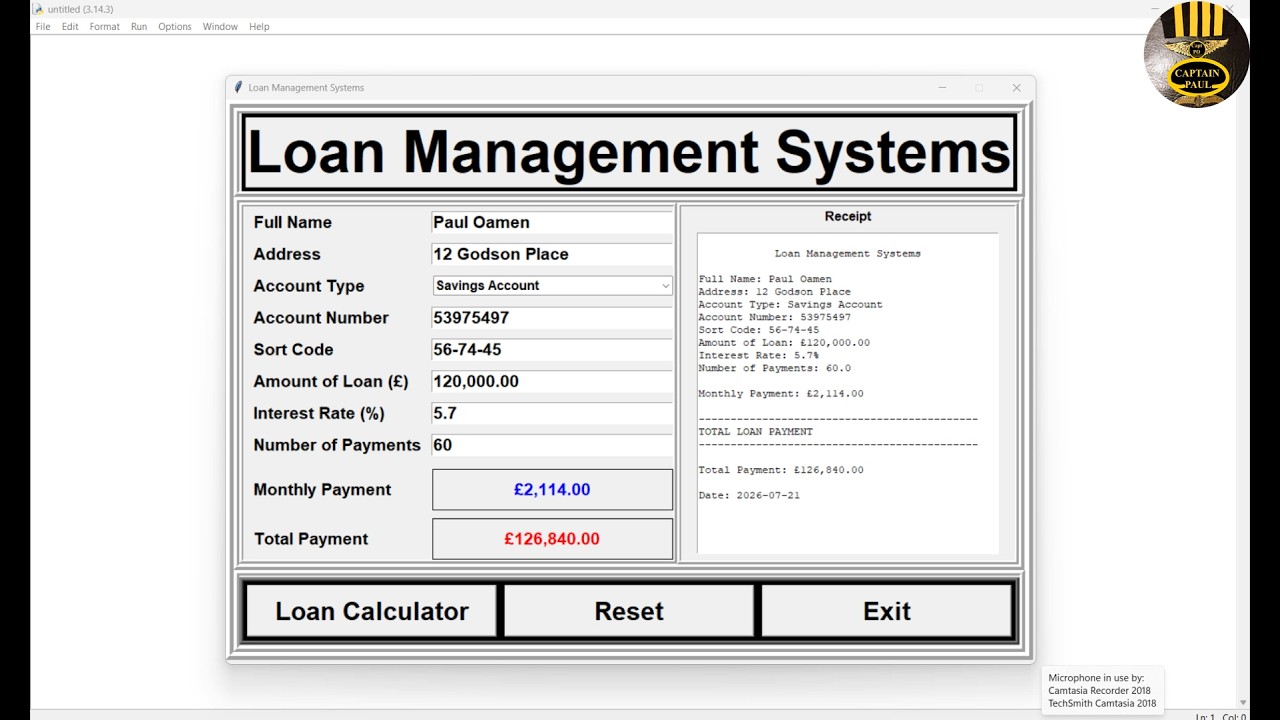The height and width of the screenshot is (720, 1280).
Task: Click the Full Name label
Action: [x=292, y=222]
